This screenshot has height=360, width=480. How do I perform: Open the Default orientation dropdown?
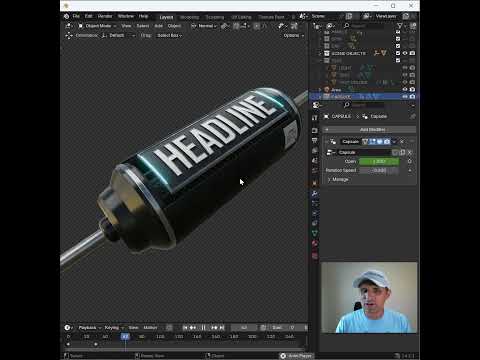[119, 35]
